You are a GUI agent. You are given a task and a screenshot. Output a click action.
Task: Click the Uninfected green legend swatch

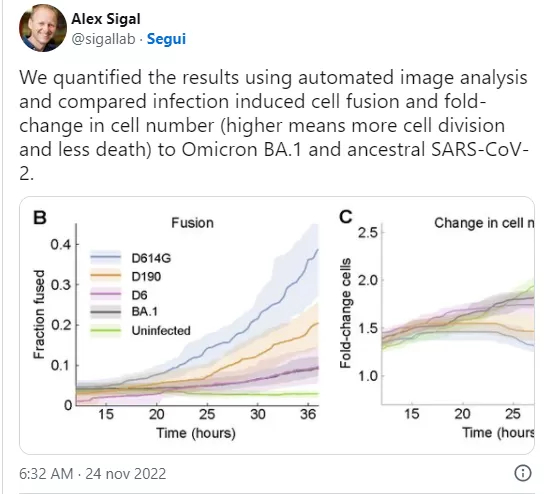click(105, 330)
